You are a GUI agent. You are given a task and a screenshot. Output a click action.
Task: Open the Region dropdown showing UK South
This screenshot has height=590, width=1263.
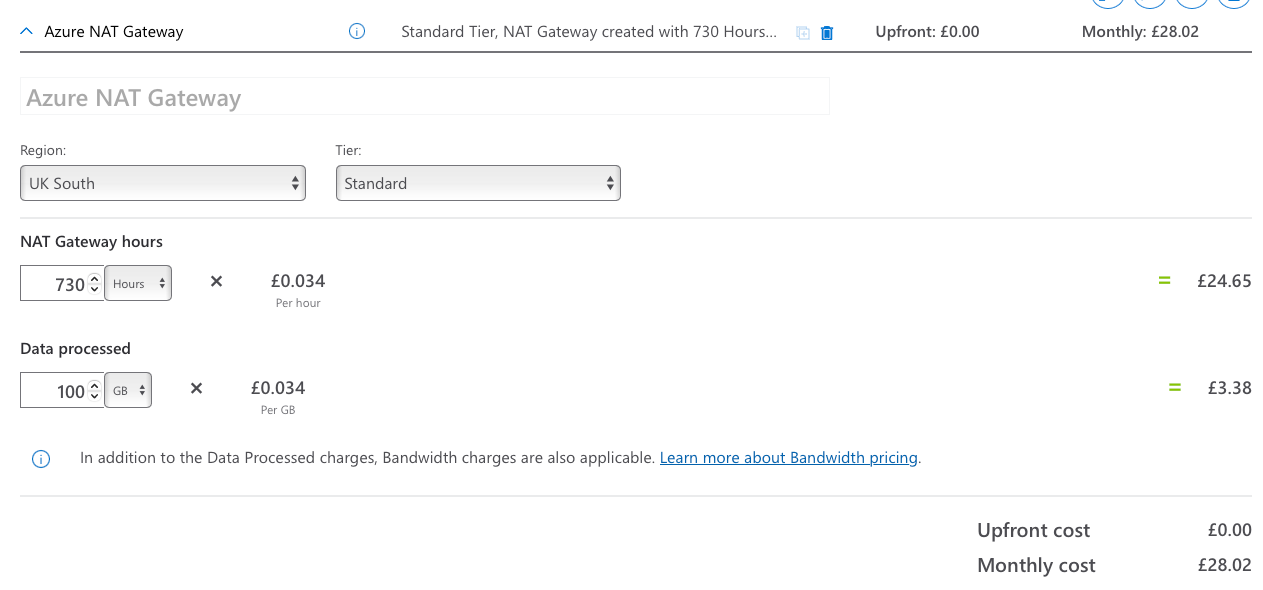point(163,183)
